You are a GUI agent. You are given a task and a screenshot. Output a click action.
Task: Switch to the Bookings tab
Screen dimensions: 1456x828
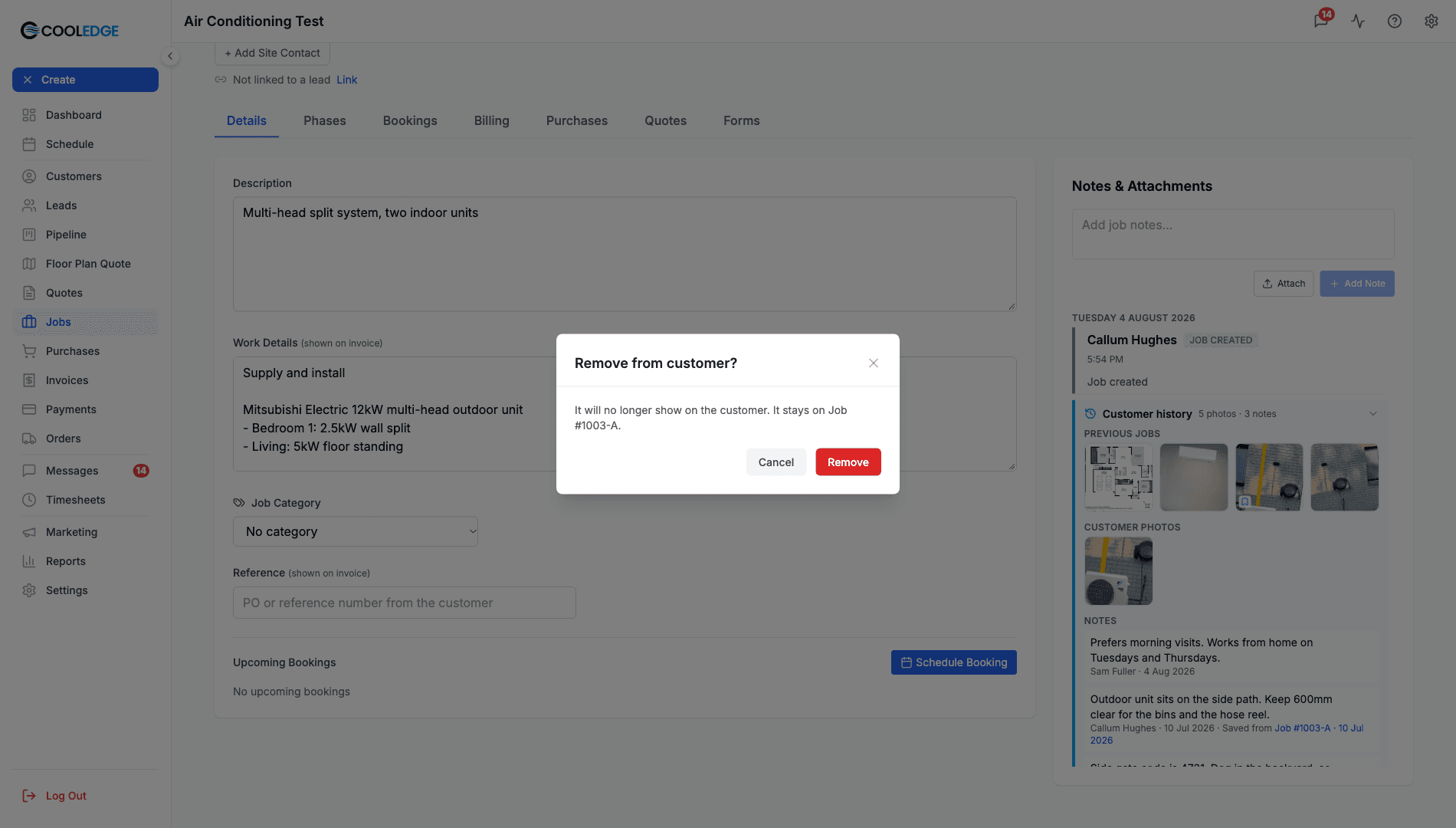[x=410, y=121]
